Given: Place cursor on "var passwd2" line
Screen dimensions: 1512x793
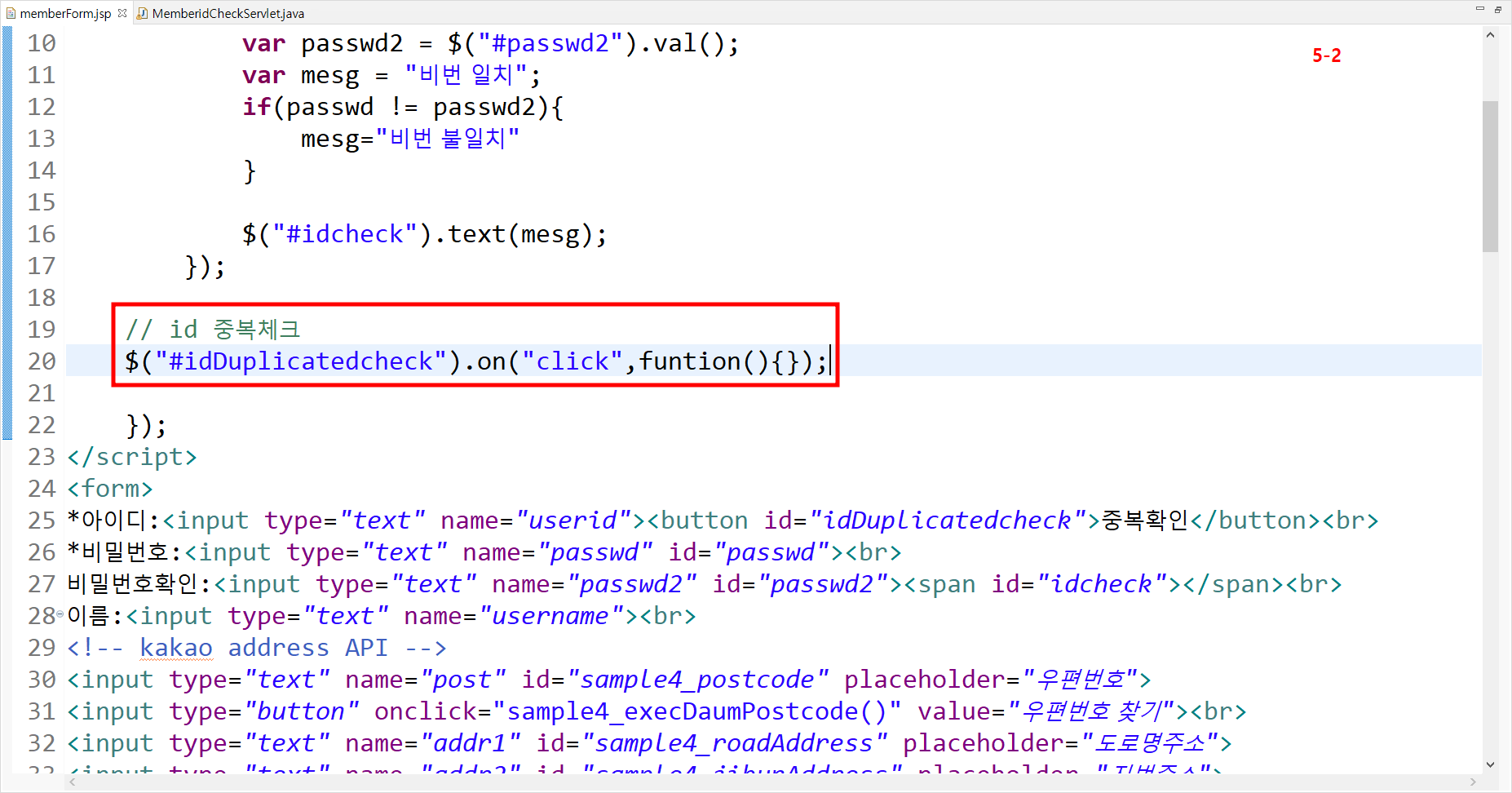Looking at the screenshot, I should pyautogui.click(x=491, y=43).
